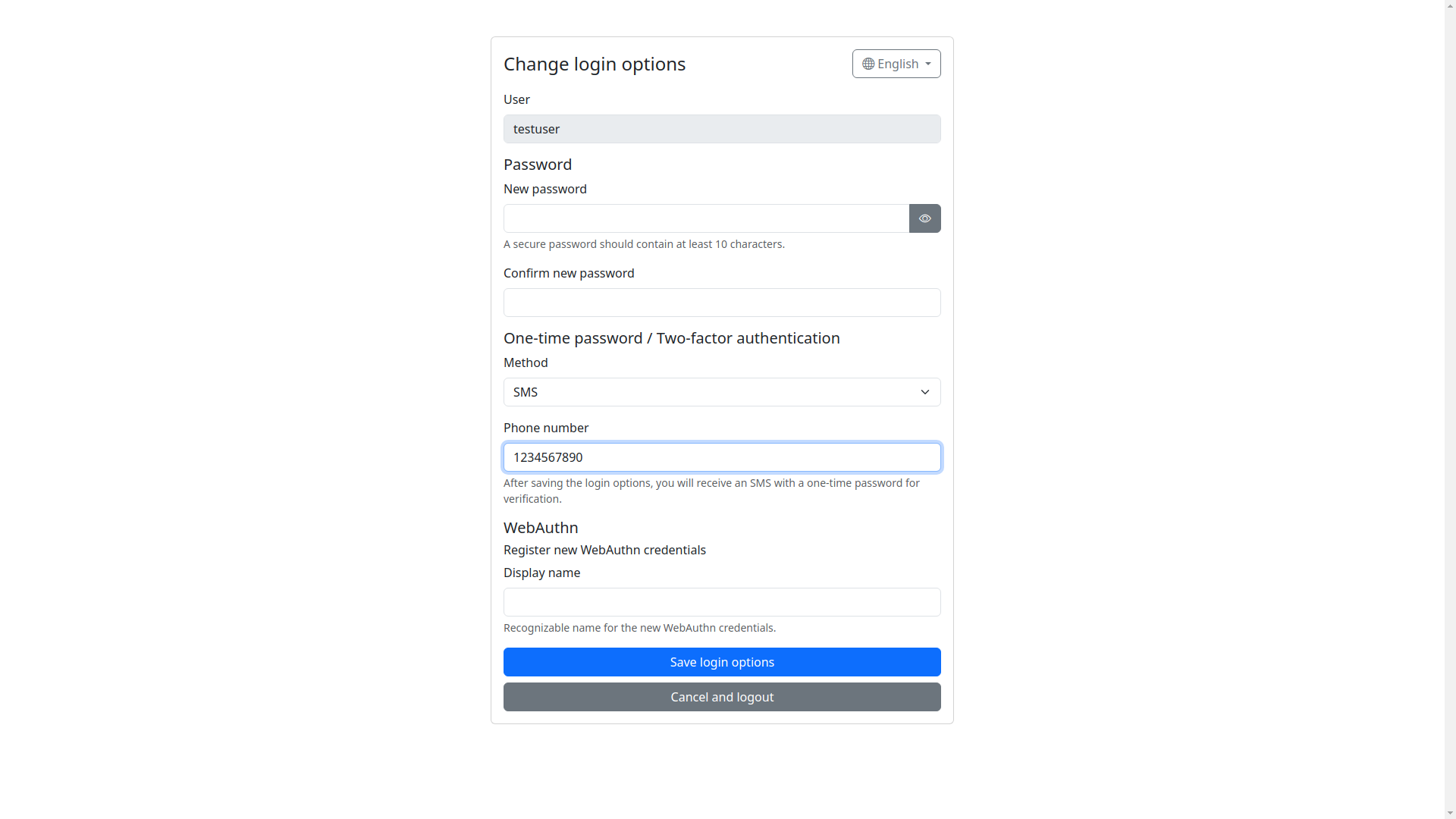The height and width of the screenshot is (819, 1456).
Task: Click the Phone number field showing 1234567890
Action: [722, 457]
